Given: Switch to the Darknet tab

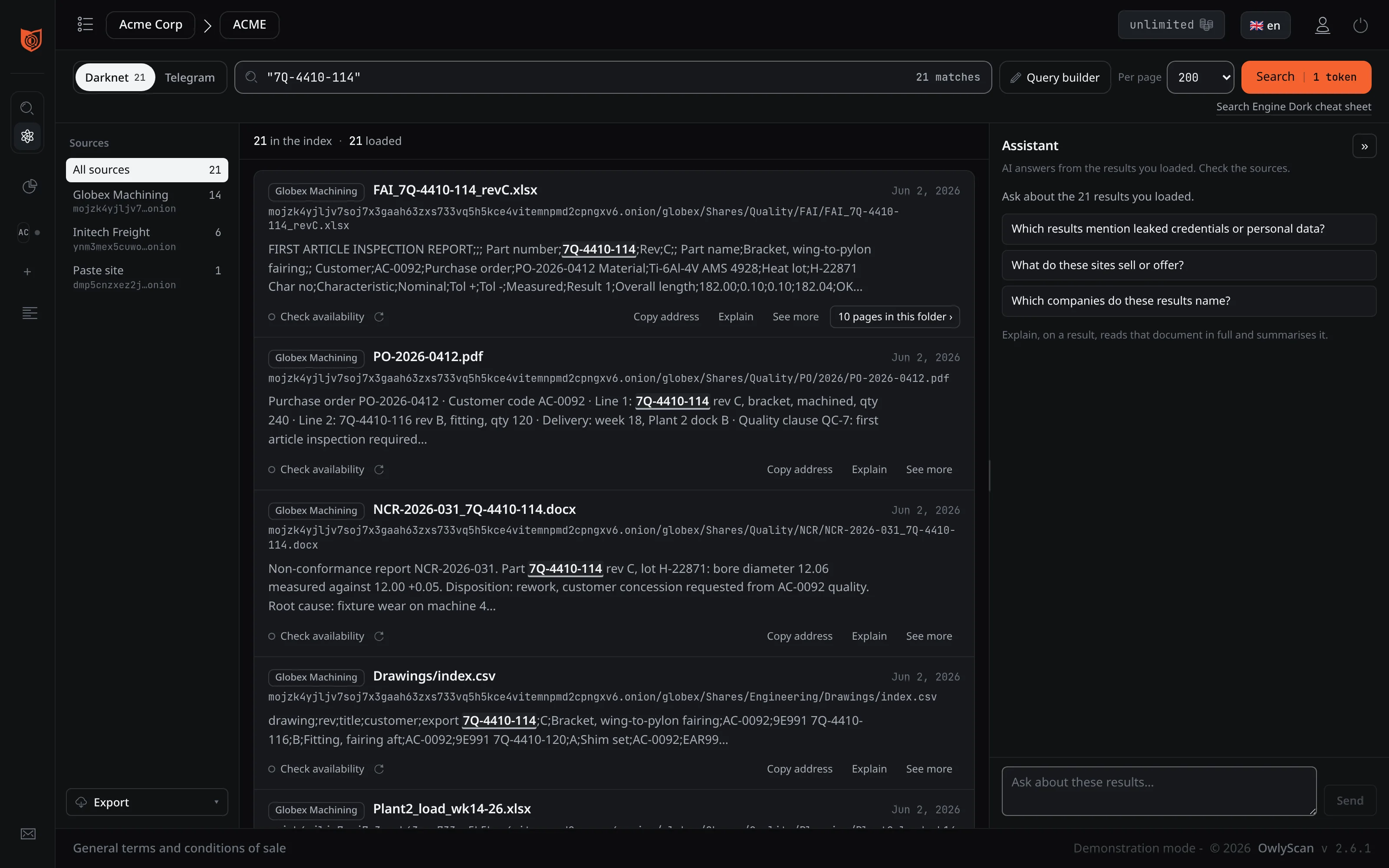Looking at the screenshot, I should click(x=115, y=77).
